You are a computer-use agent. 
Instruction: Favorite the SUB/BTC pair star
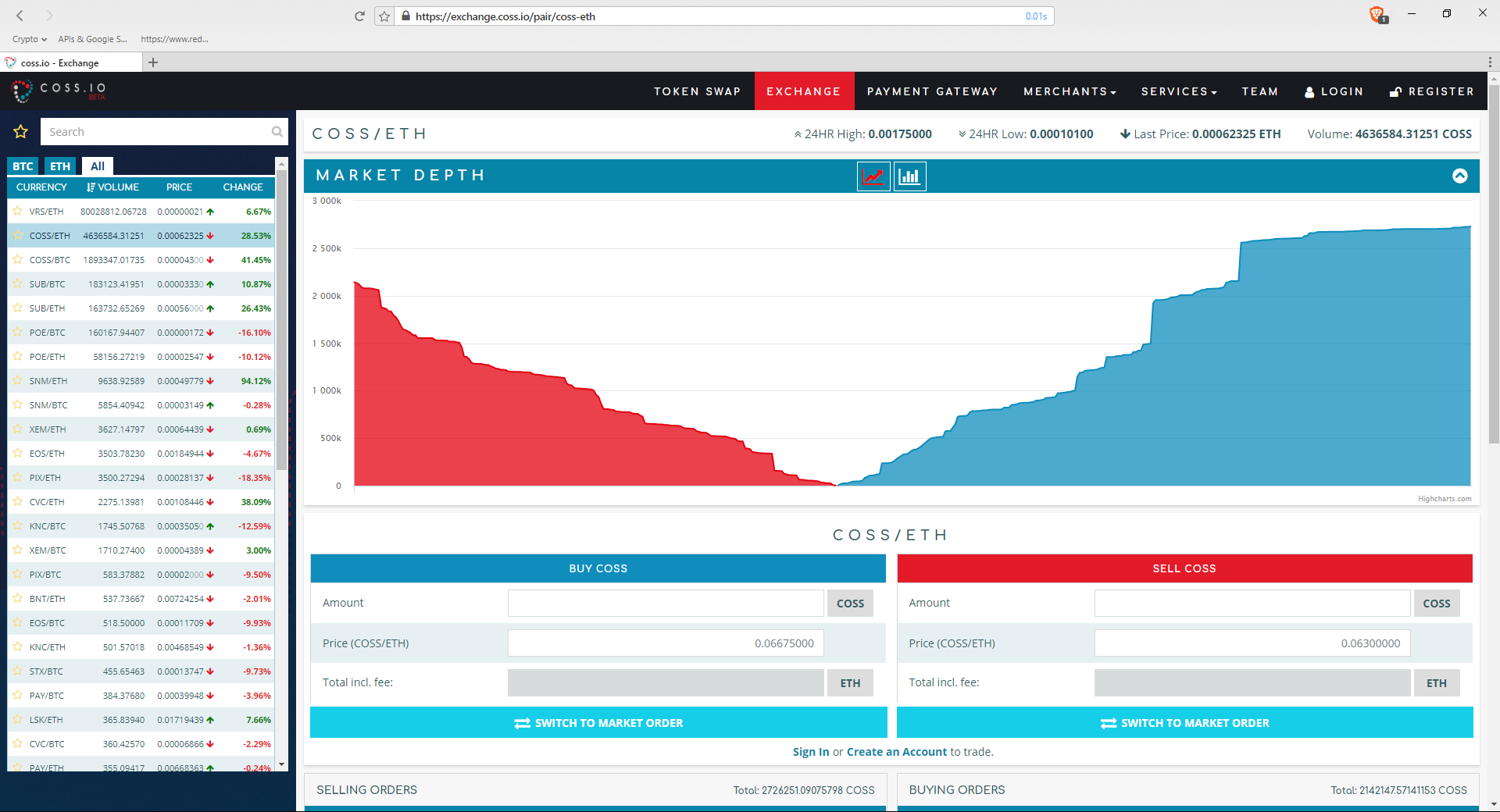pyautogui.click(x=17, y=283)
